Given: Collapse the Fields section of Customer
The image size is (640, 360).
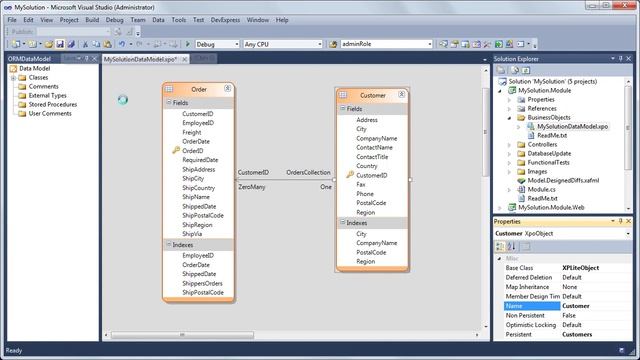Looking at the screenshot, I should [x=342, y=109].
